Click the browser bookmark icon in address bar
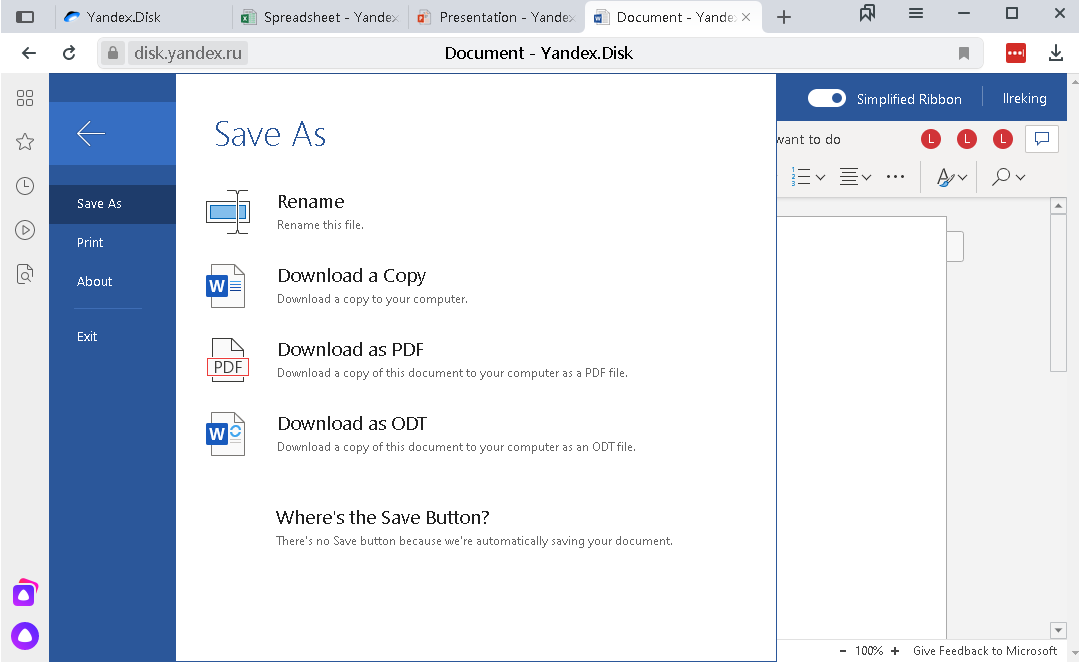 tap(963, 54)
